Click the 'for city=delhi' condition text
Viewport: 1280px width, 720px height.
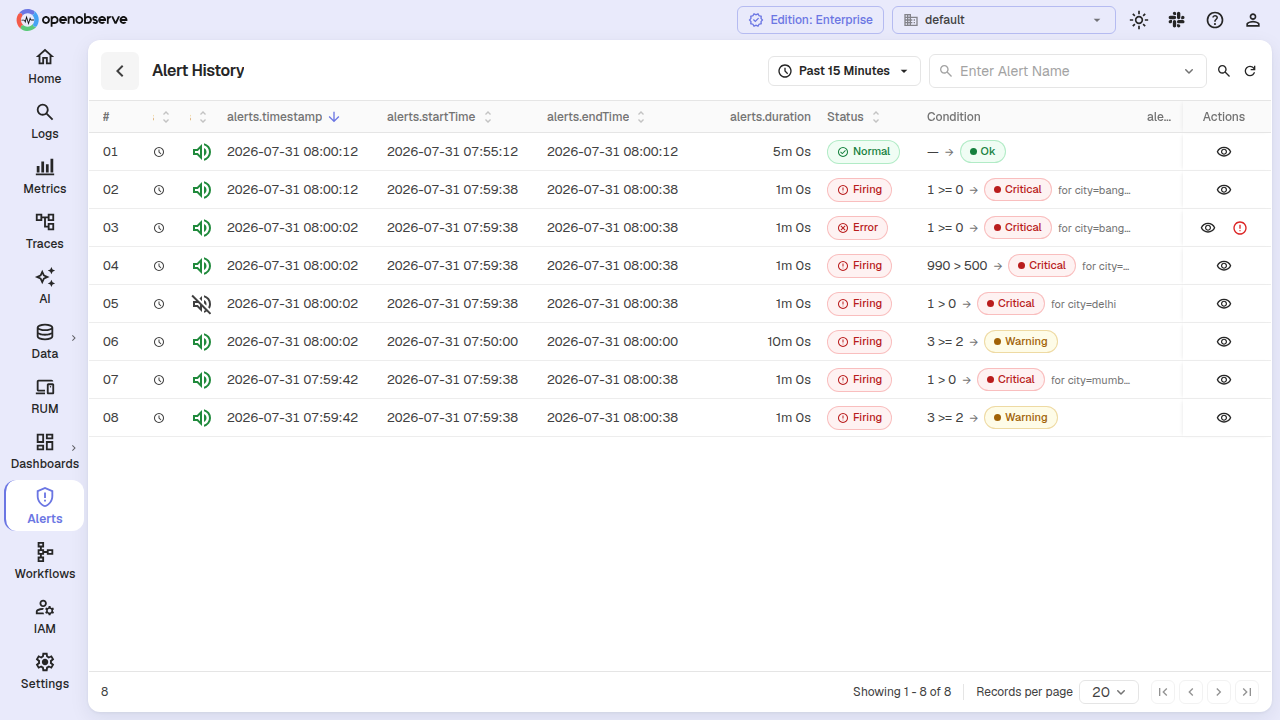[1083, 304]
